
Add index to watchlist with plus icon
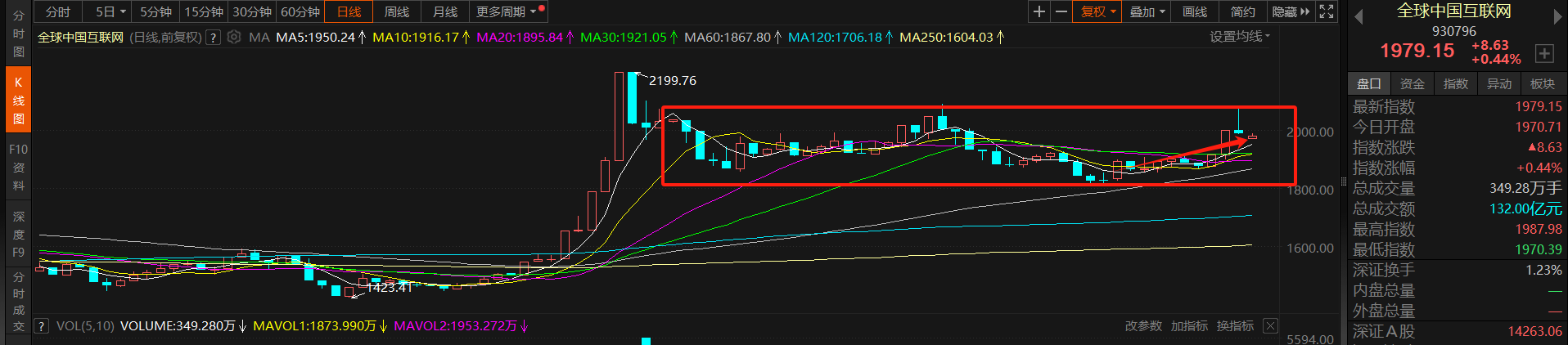click(x=1543, y=53)
